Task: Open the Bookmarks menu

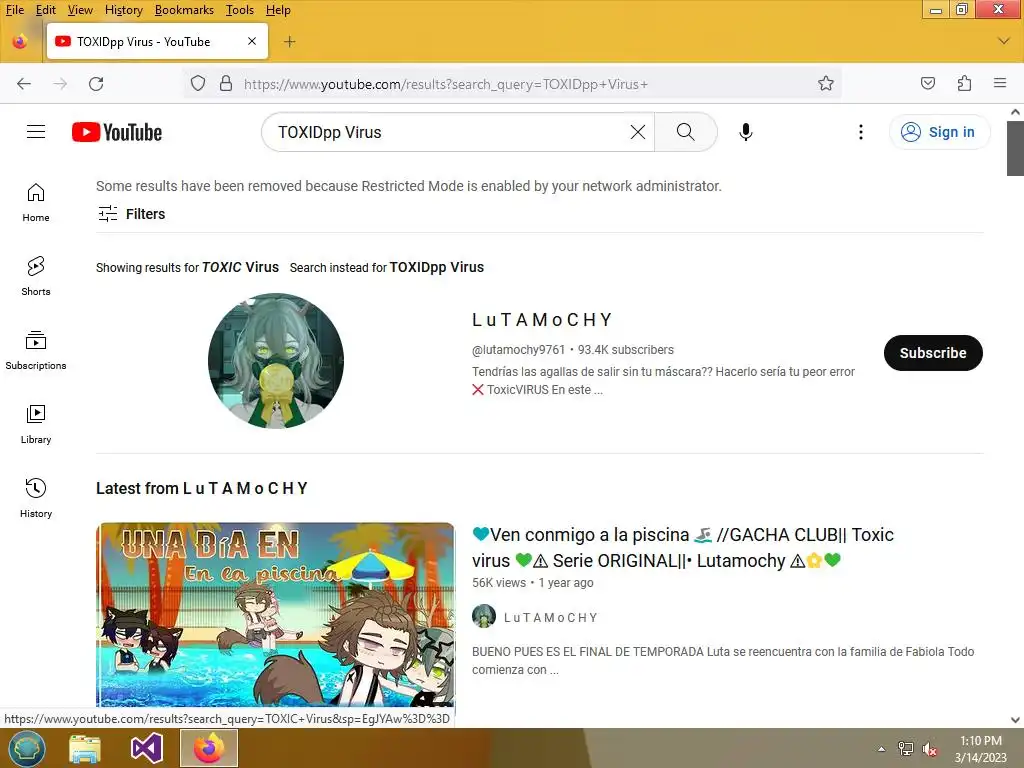Action: (184, 10)
